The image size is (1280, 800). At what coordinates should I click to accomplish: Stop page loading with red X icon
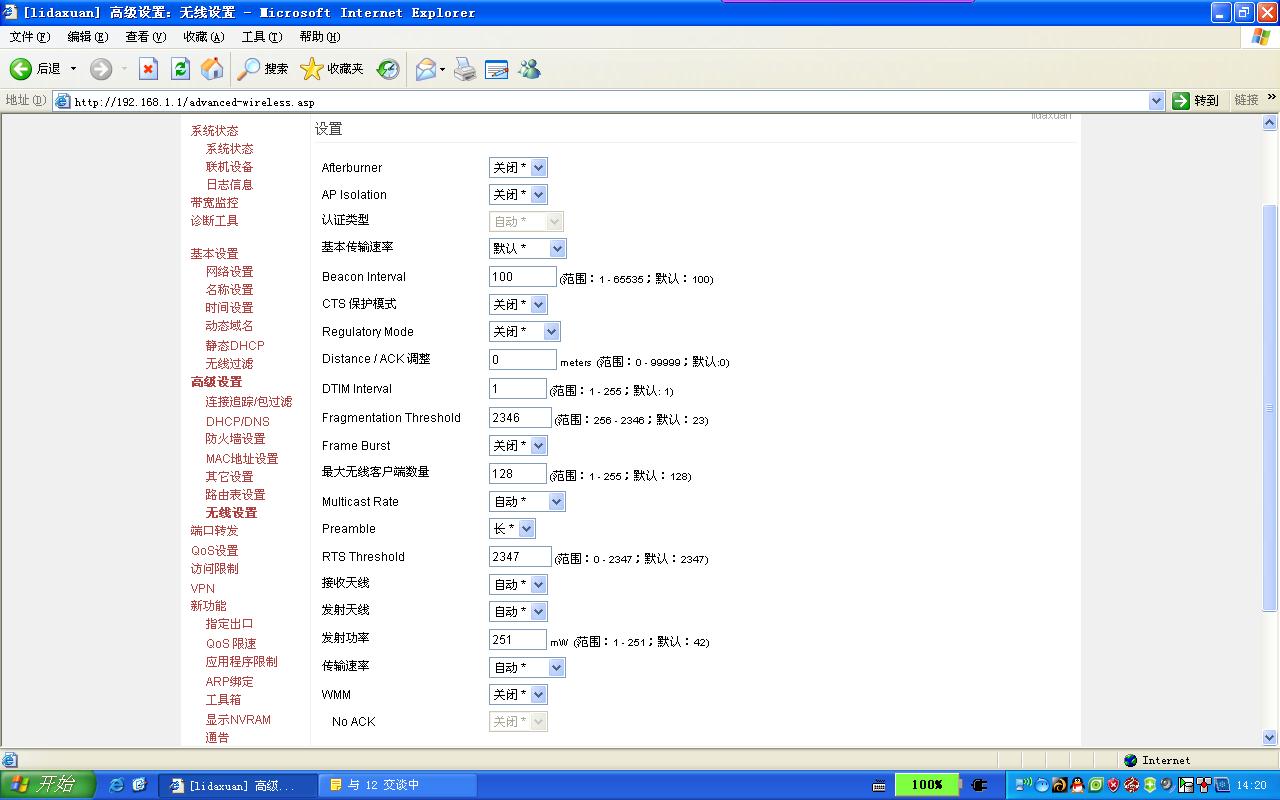[x=149, y=69]
